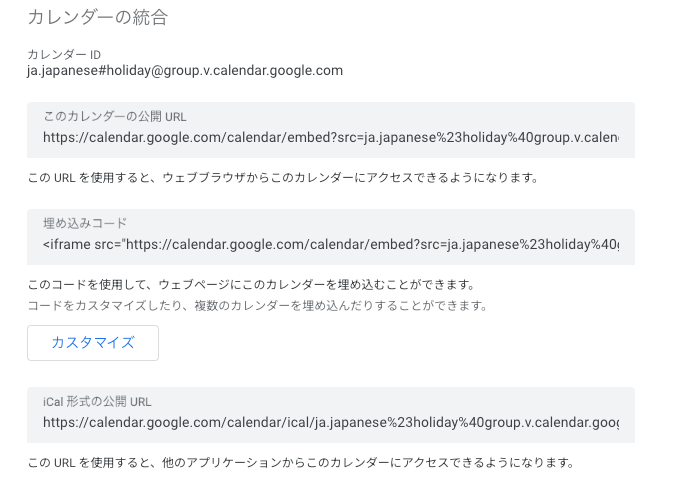This screenshot has height=480, width=688.
Task: Click the other-applications access description text
Action: (300, 463)
